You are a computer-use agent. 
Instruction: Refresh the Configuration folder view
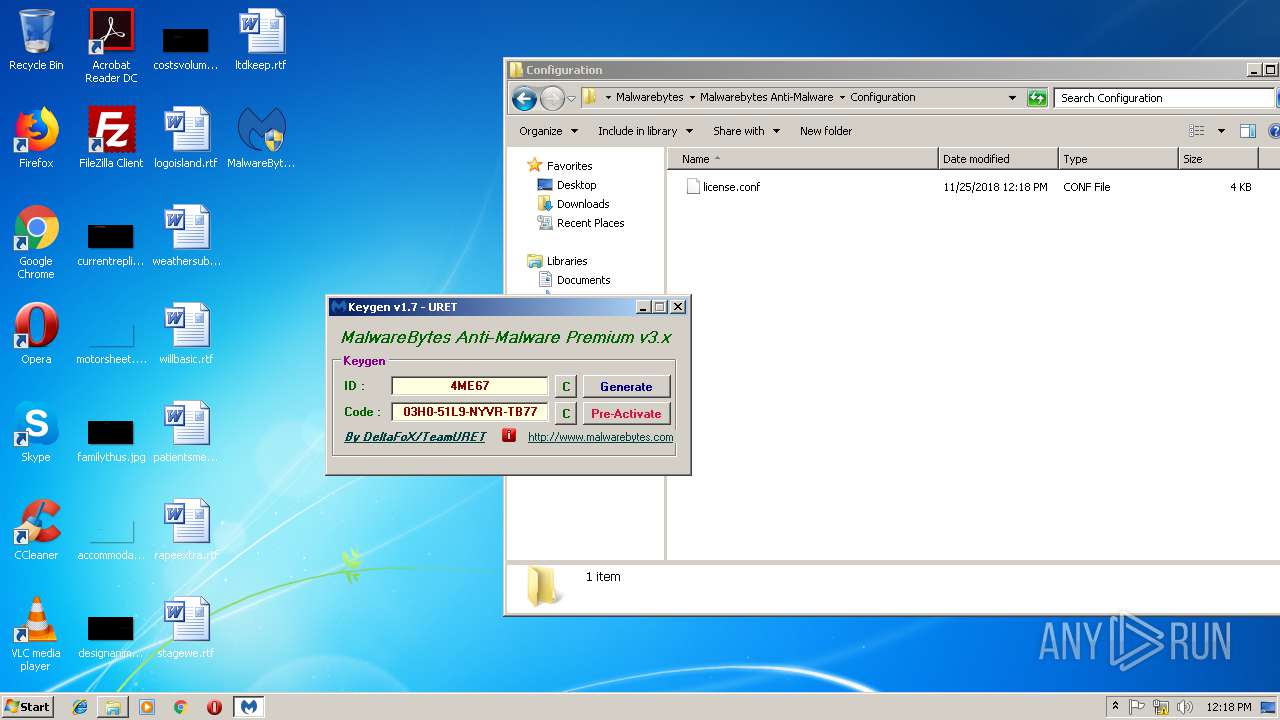1037,98
